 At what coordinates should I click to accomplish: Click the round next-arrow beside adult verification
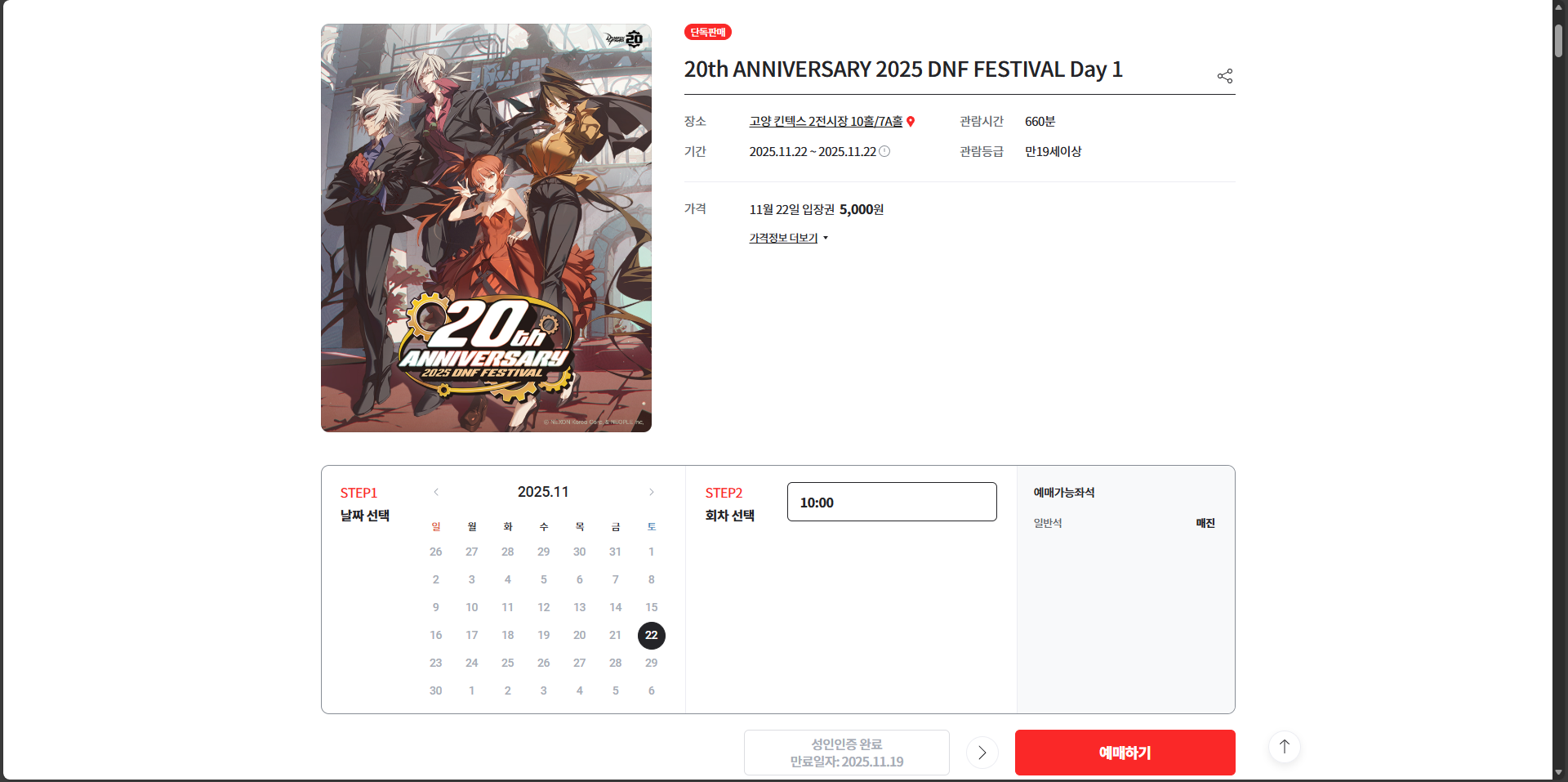[x=982, y=753]
